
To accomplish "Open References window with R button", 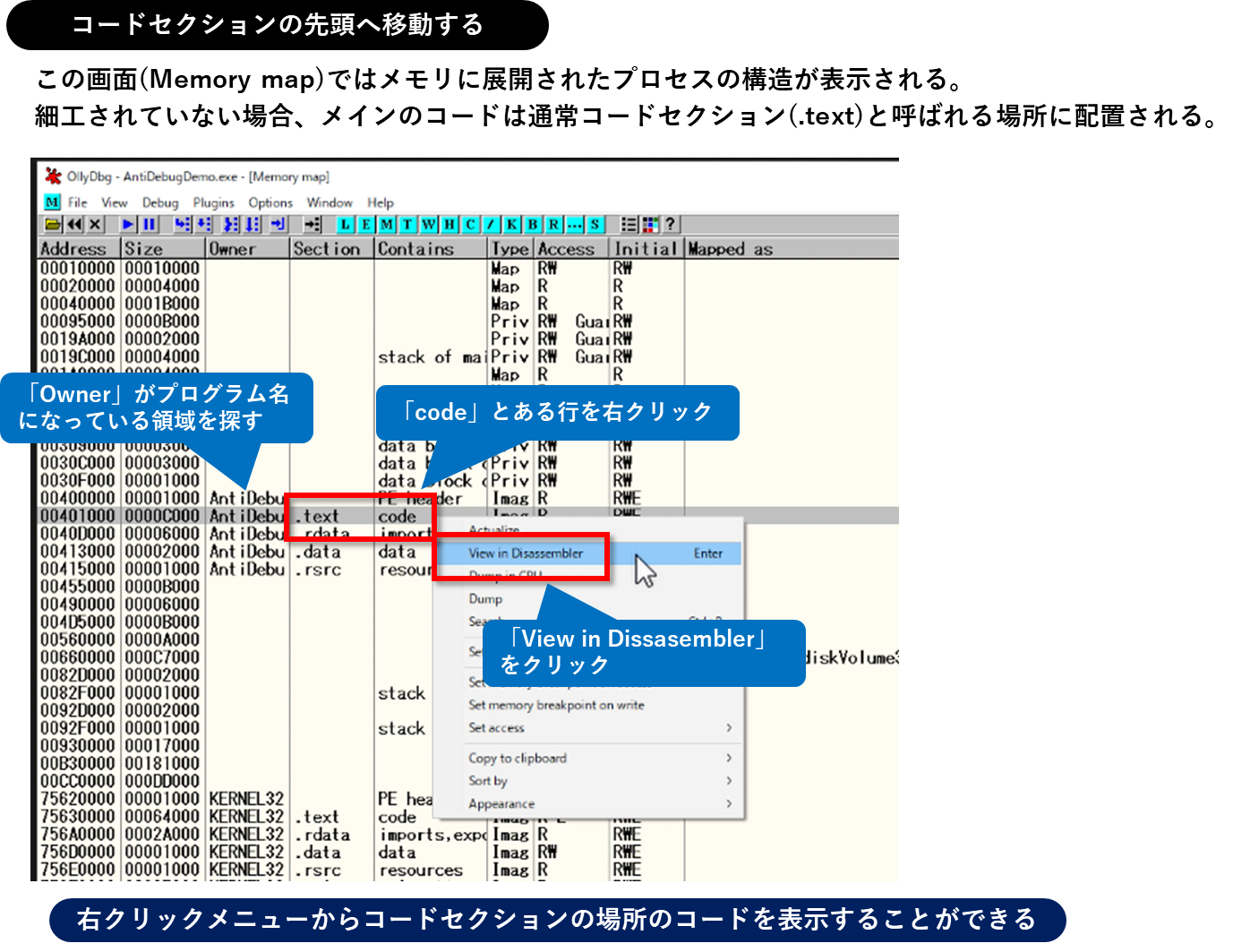I will [553, 224].
